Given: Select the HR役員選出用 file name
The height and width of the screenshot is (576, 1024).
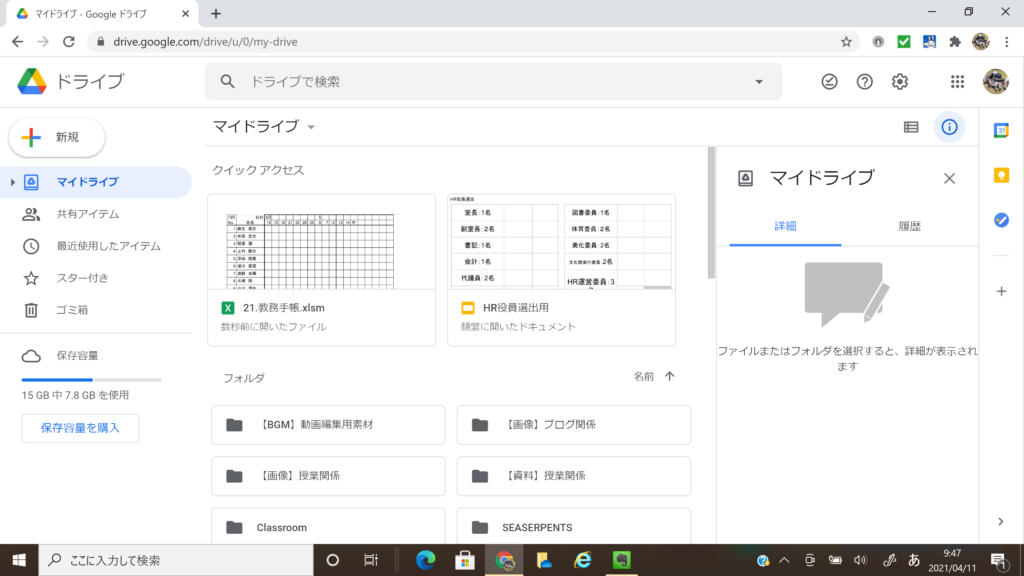Looking at the screenshot, I should tap(516, 308).
